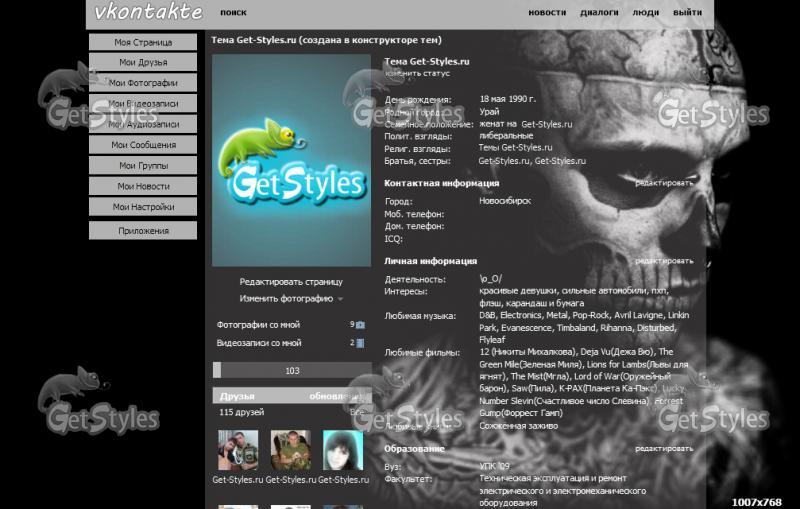Open диалоги in the top bar
800x509 pixels.
coord(599,12)
